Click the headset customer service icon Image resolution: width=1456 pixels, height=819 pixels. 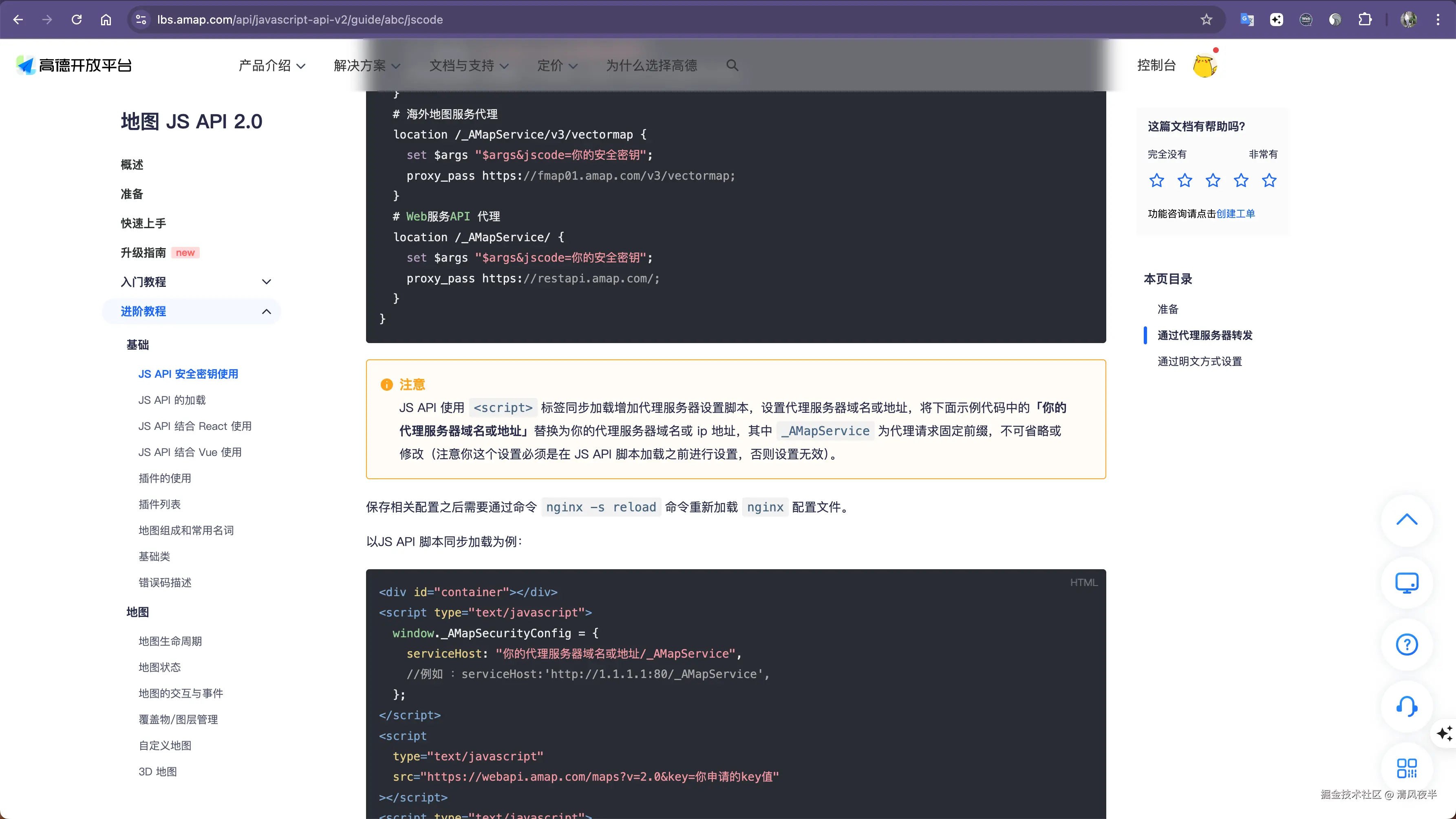[1406, 706]
